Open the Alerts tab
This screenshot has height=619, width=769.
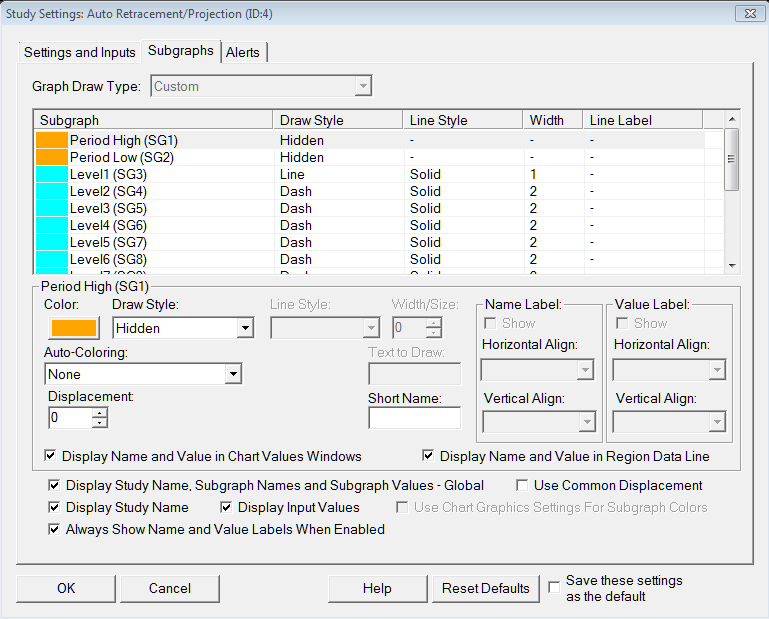(x=244, y=52)
